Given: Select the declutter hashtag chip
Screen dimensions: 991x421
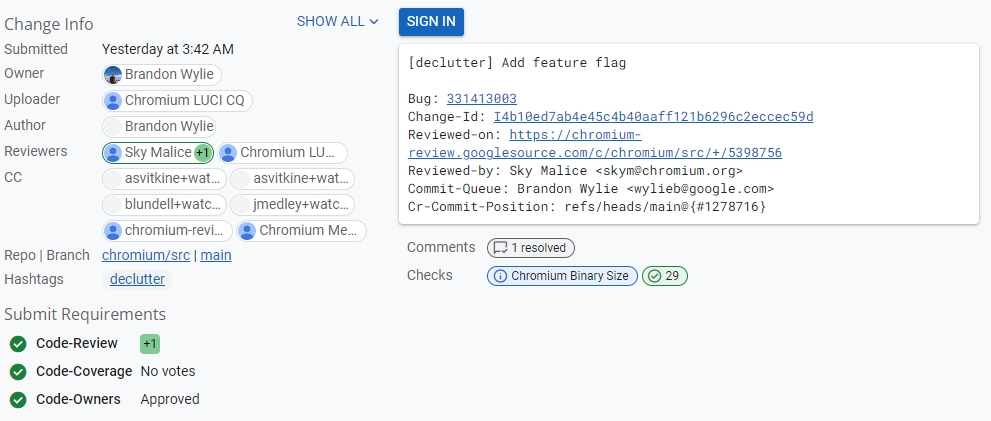Looking at the screenshot, I should click(x=137, y=279).
